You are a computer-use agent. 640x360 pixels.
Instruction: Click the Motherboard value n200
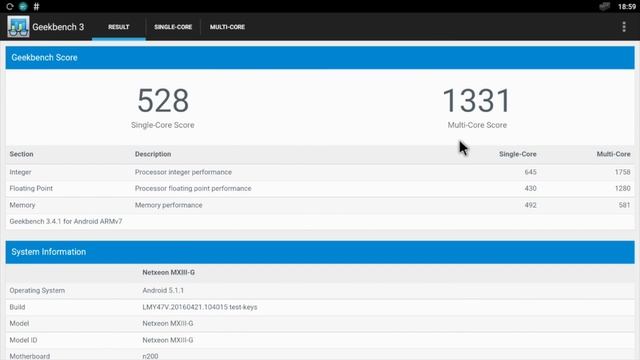(150, 356)
